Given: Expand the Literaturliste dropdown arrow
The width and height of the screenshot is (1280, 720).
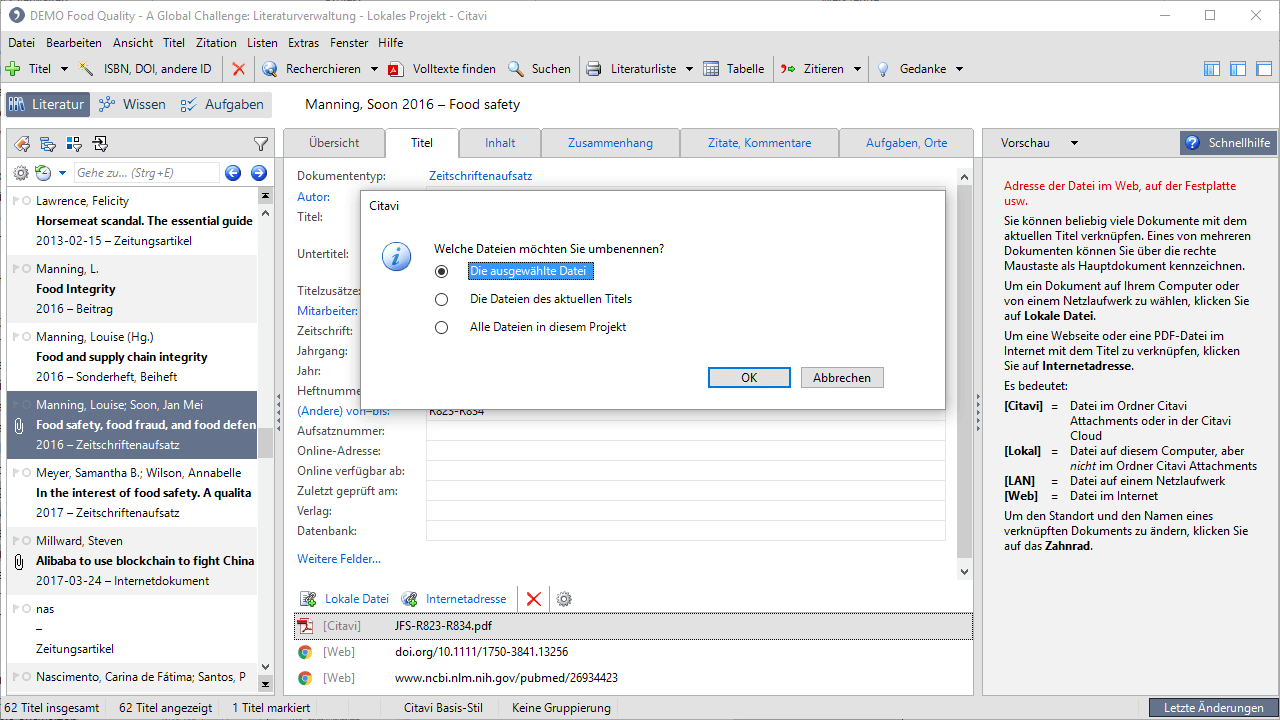Looking at the screenshot, I should [x=689, y=69].
